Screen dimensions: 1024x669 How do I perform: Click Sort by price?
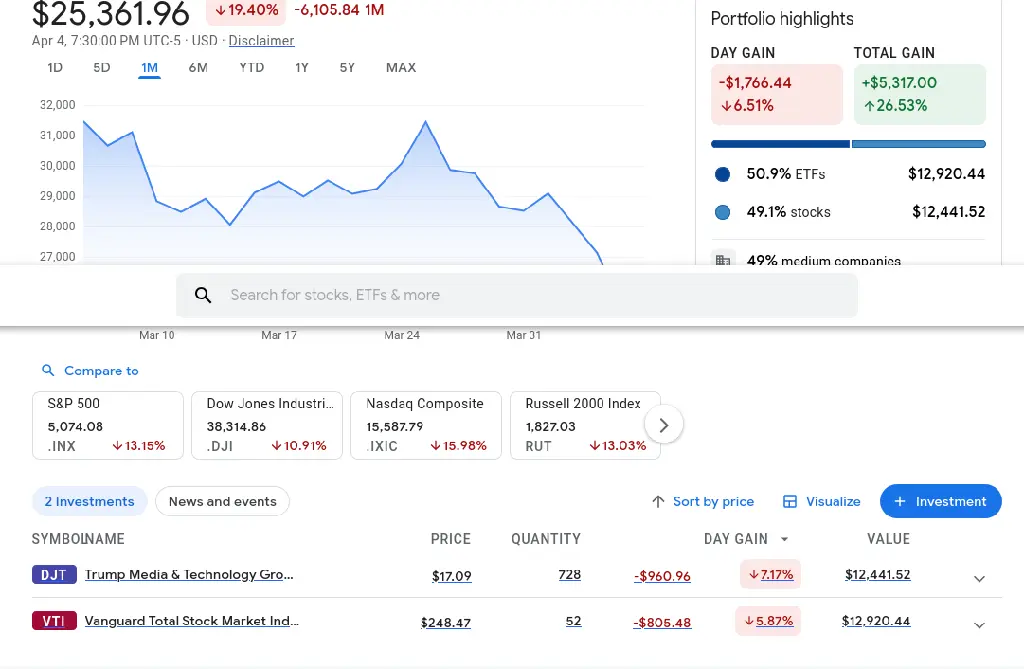[713, 502]
